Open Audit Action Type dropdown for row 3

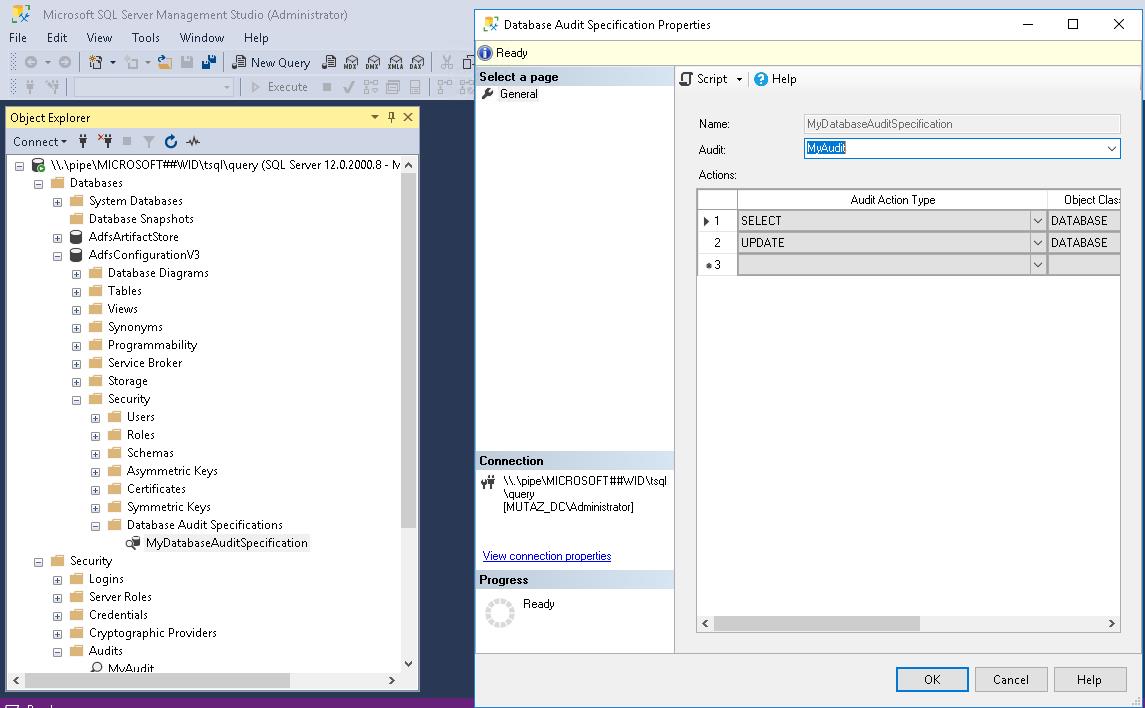point(1038,264)
